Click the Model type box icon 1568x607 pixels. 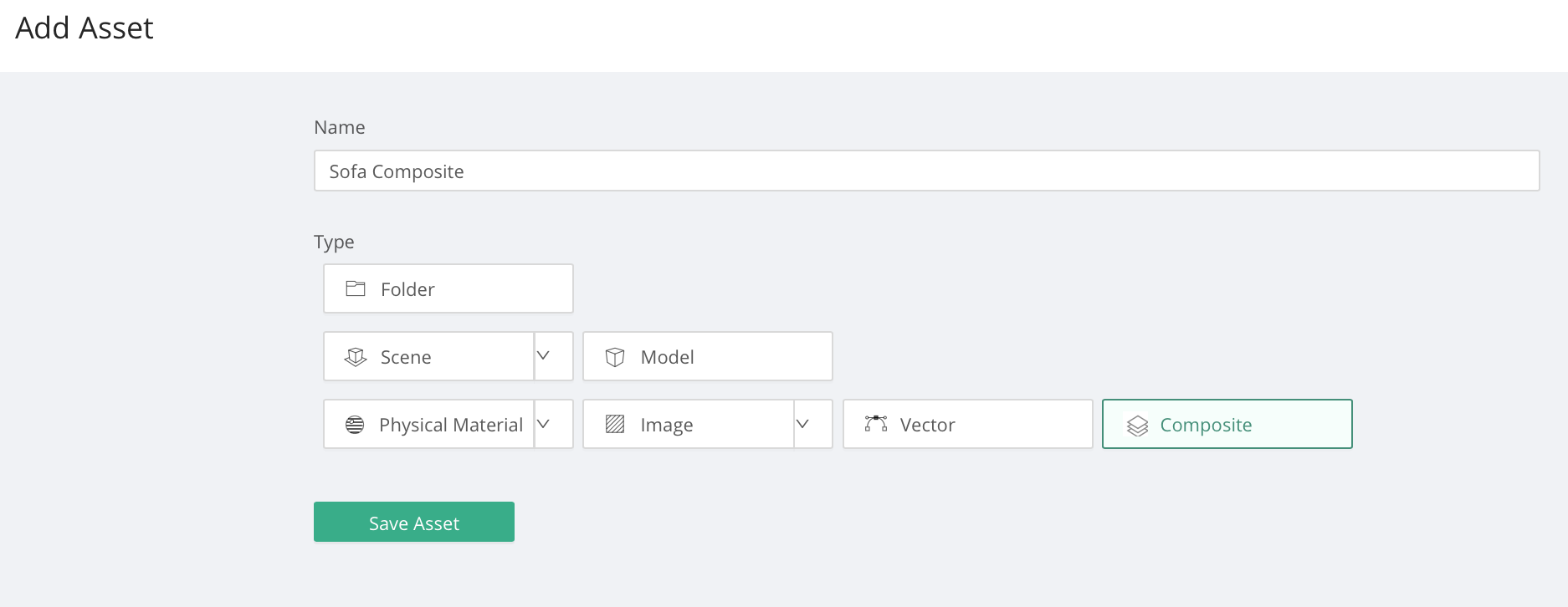point(615,357)
